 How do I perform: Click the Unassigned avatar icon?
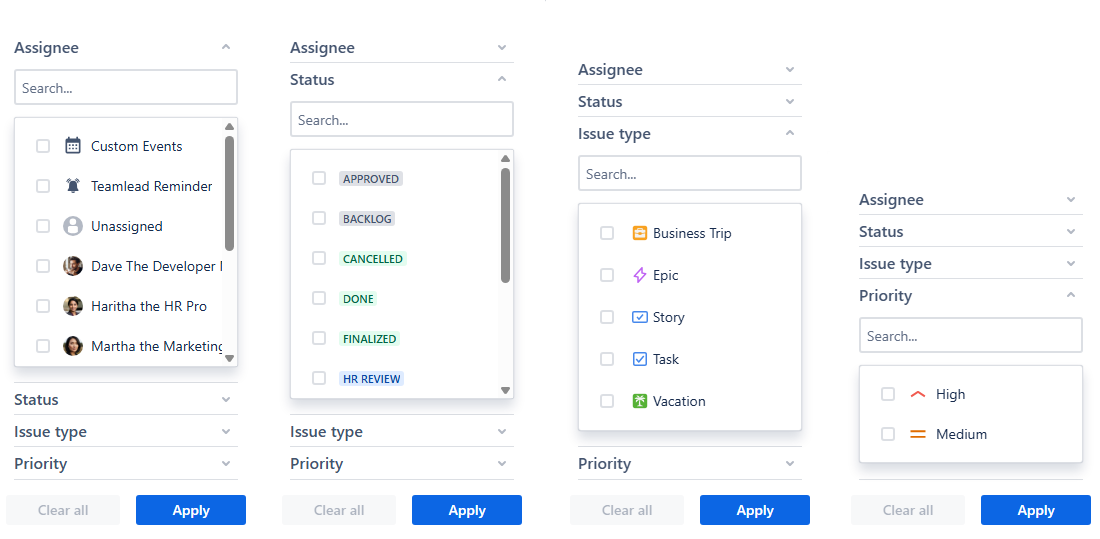pos(72,226)
